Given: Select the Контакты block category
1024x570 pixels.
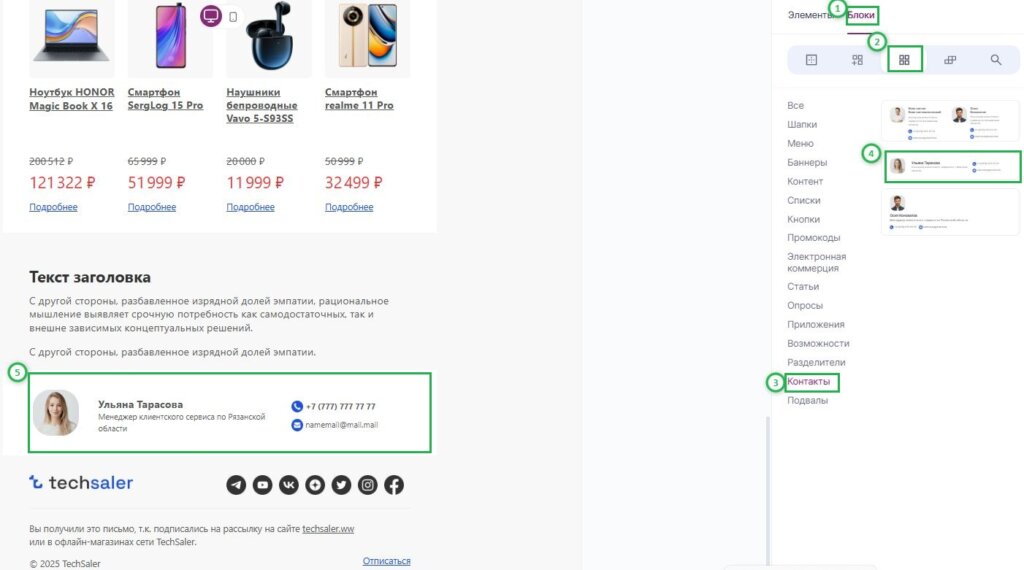Looking at the screenshot, I should coord(809,382).
